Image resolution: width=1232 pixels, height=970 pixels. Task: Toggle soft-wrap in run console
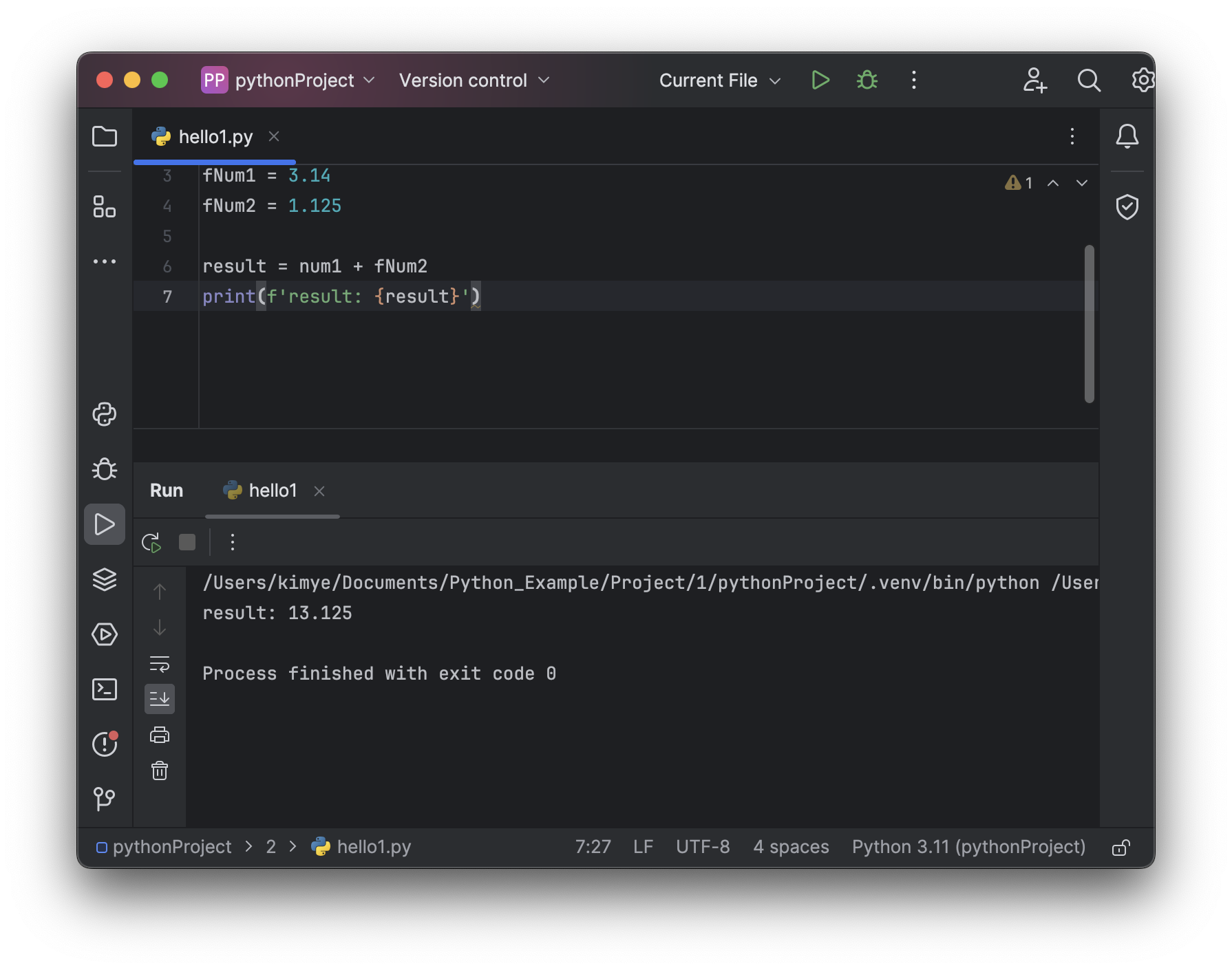(x=160, y=664)
